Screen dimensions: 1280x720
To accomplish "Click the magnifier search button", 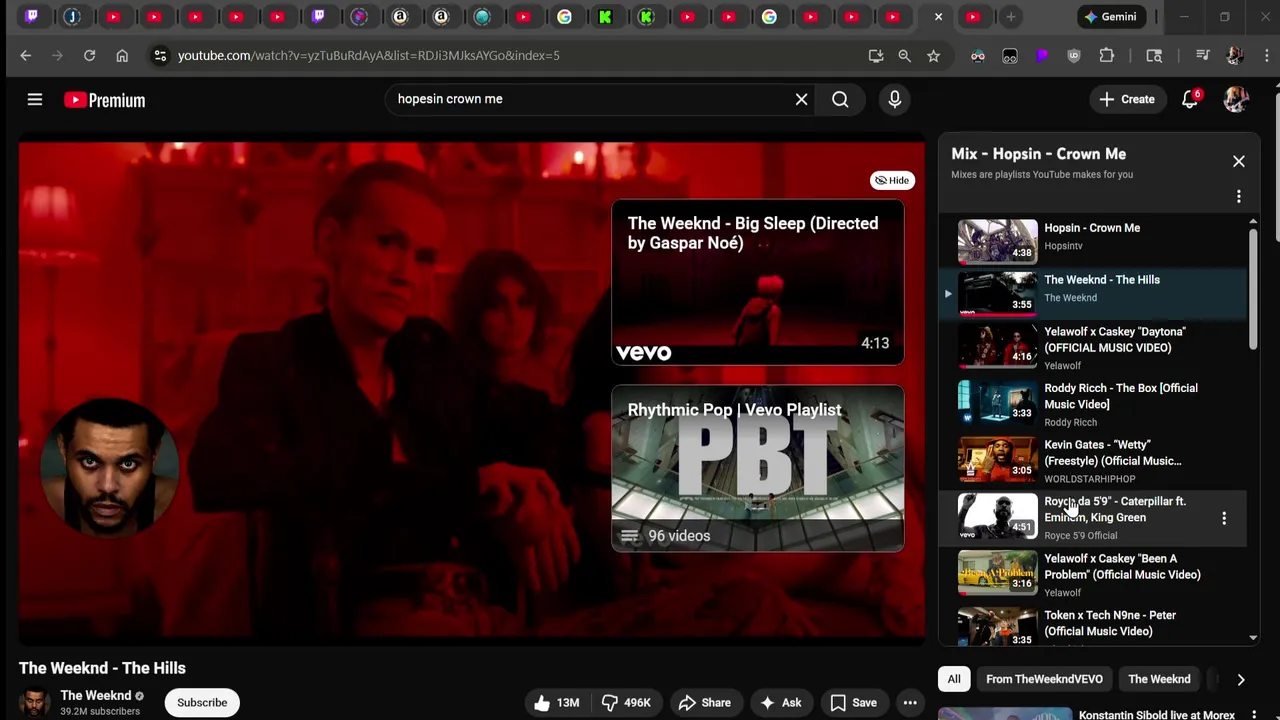I will tap(840, 99).
